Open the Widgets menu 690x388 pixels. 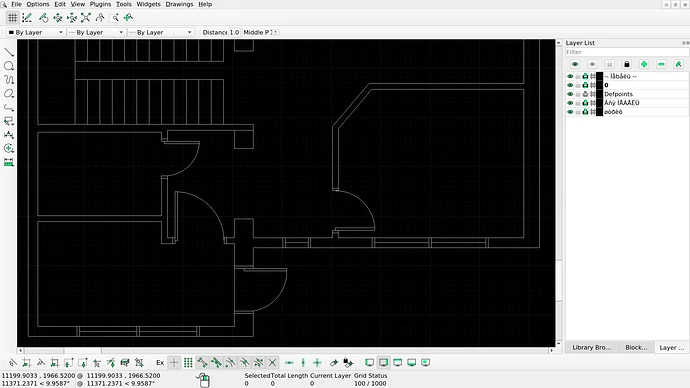point(148,4)
